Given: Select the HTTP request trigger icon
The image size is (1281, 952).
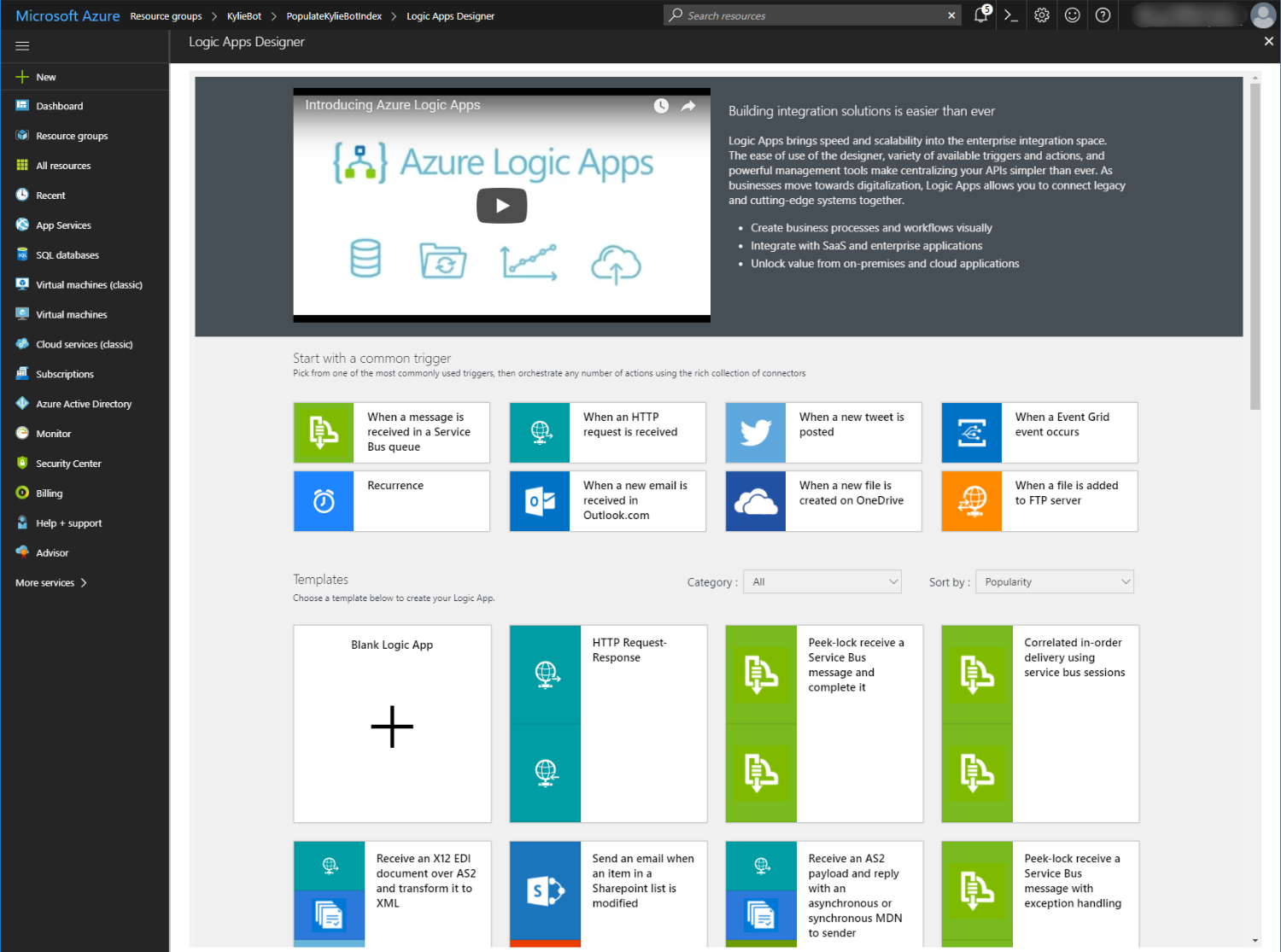Looking at the screenshot, I should pos(540,433).
